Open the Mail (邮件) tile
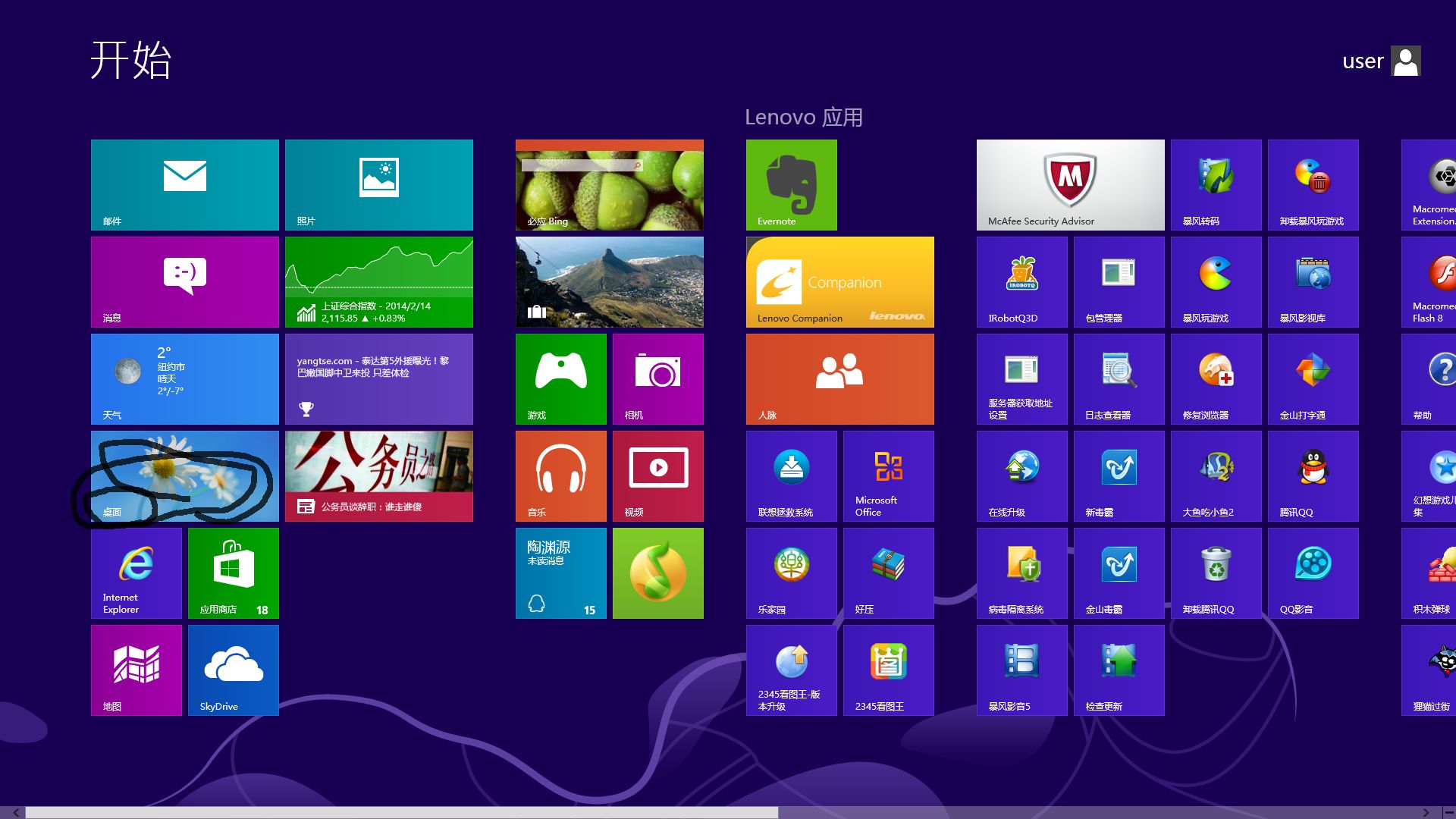 pyautogui.click(x=184, y=184)
